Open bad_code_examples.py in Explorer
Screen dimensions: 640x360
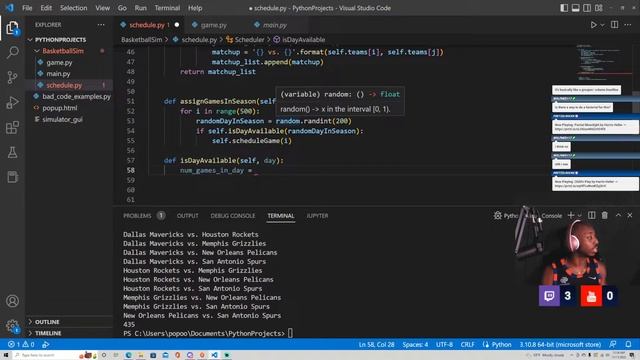tap(76, 97)
